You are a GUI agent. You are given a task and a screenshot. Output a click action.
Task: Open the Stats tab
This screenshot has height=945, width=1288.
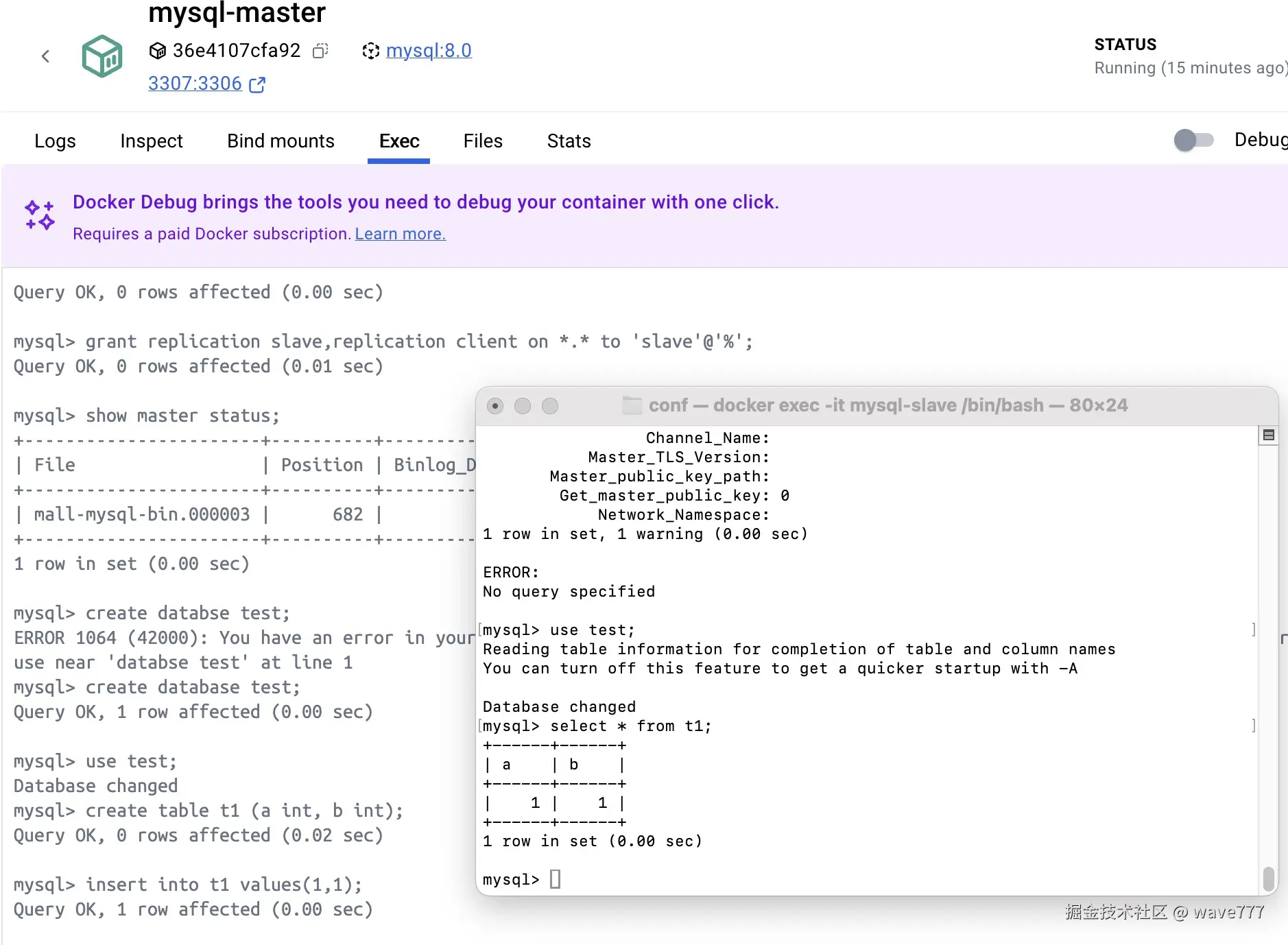(569, 141)
